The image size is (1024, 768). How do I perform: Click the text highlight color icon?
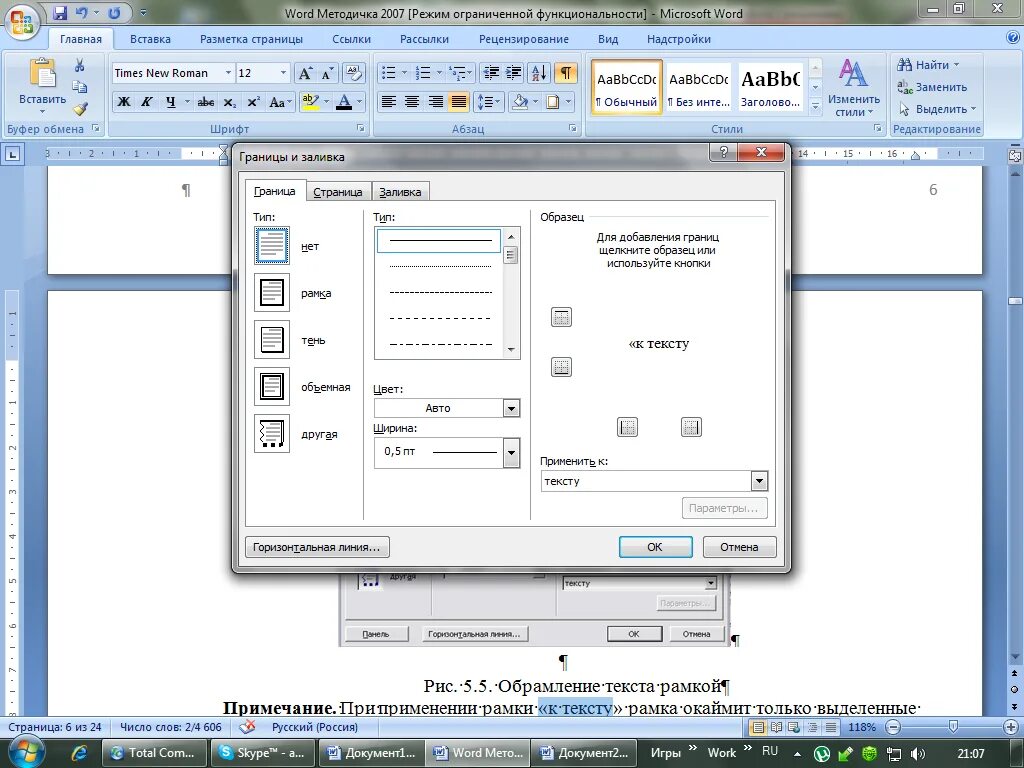click(x=310, y=102)
